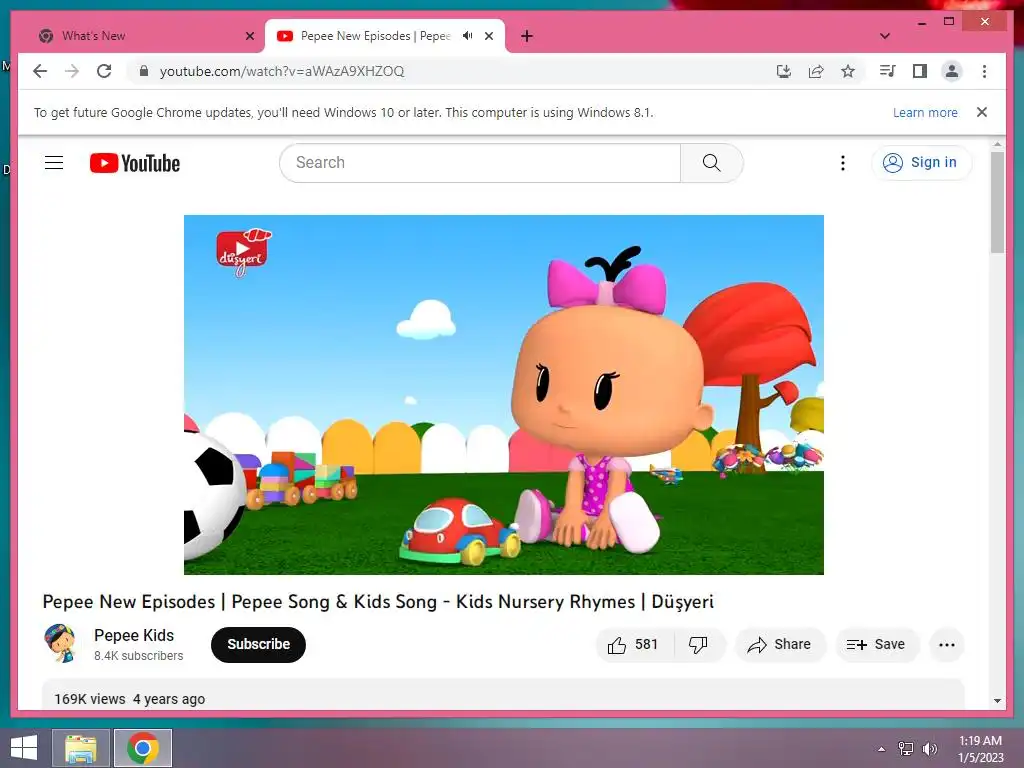Mute the tab via the speaker icon
Image resolution: width=1024 pixels, height=768 pixels.
click(x=468, y=36)
